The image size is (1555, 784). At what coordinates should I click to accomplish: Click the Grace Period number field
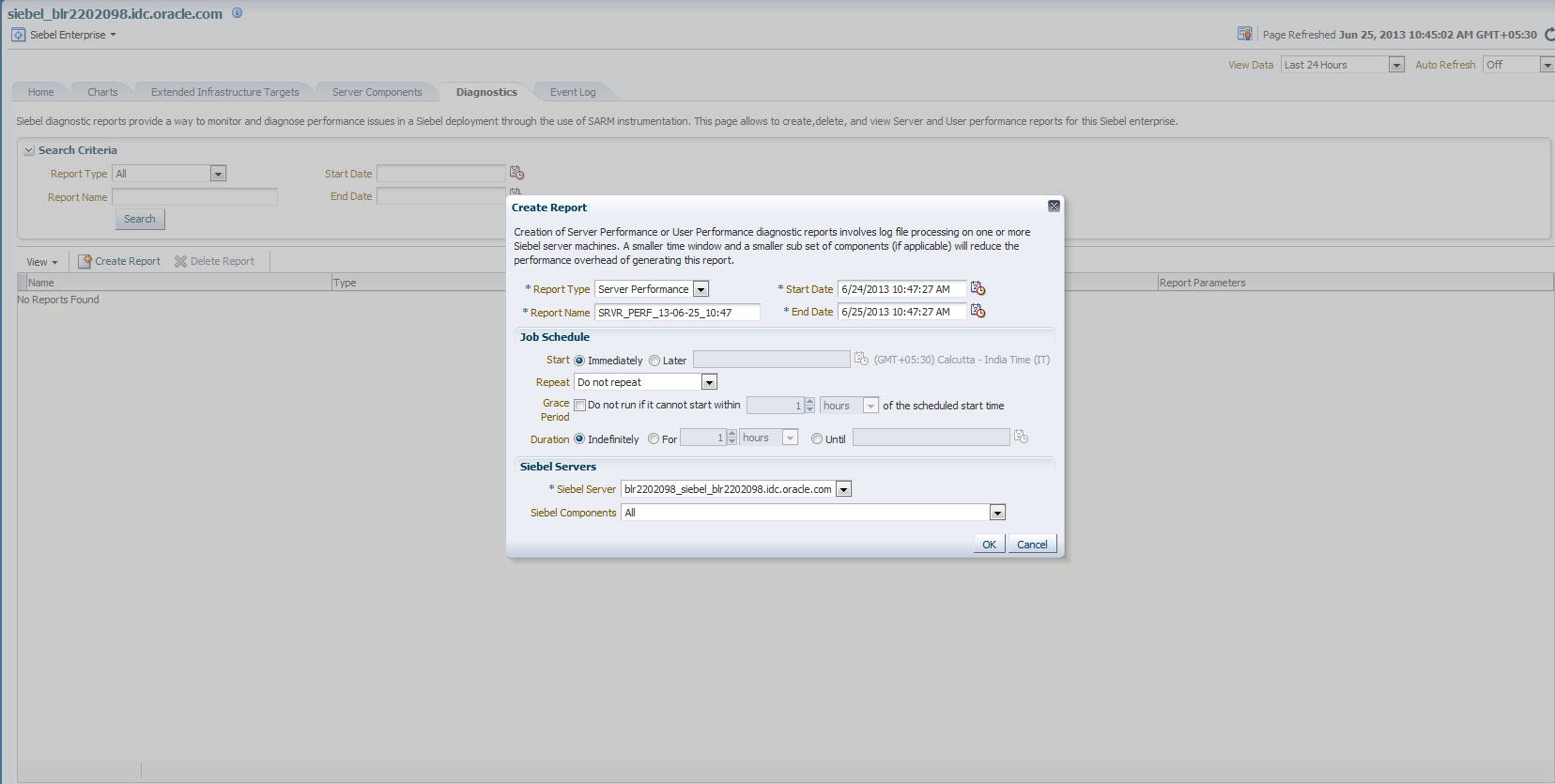[775, 406]
